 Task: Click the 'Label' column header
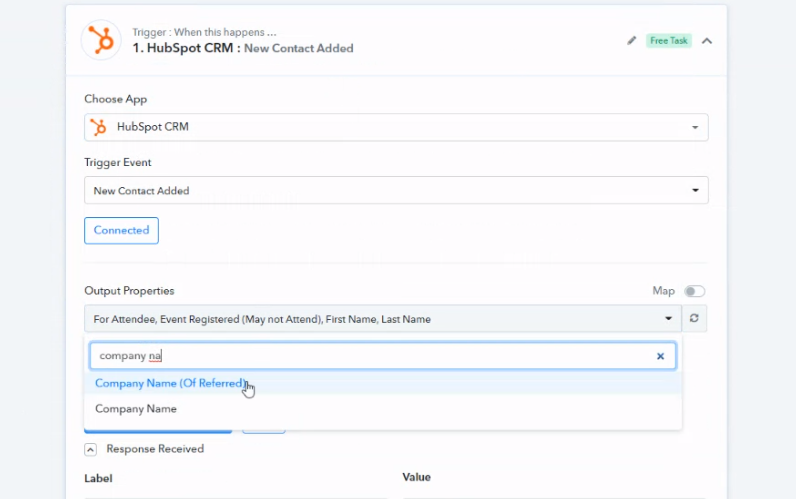[x=98, y=478]
